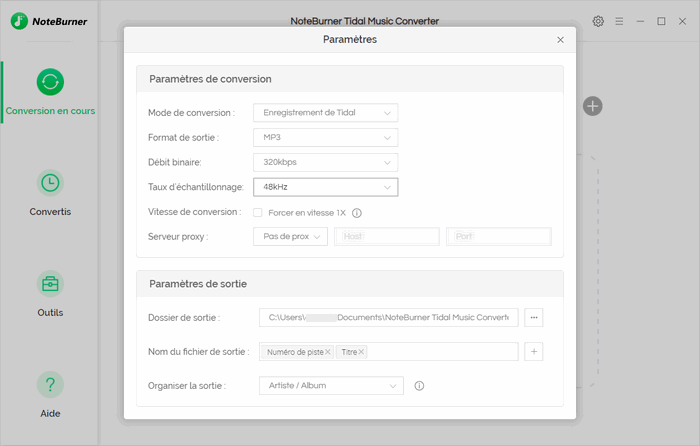
Task: Open the Serveur proxy type dropdown
Action: 290,237
